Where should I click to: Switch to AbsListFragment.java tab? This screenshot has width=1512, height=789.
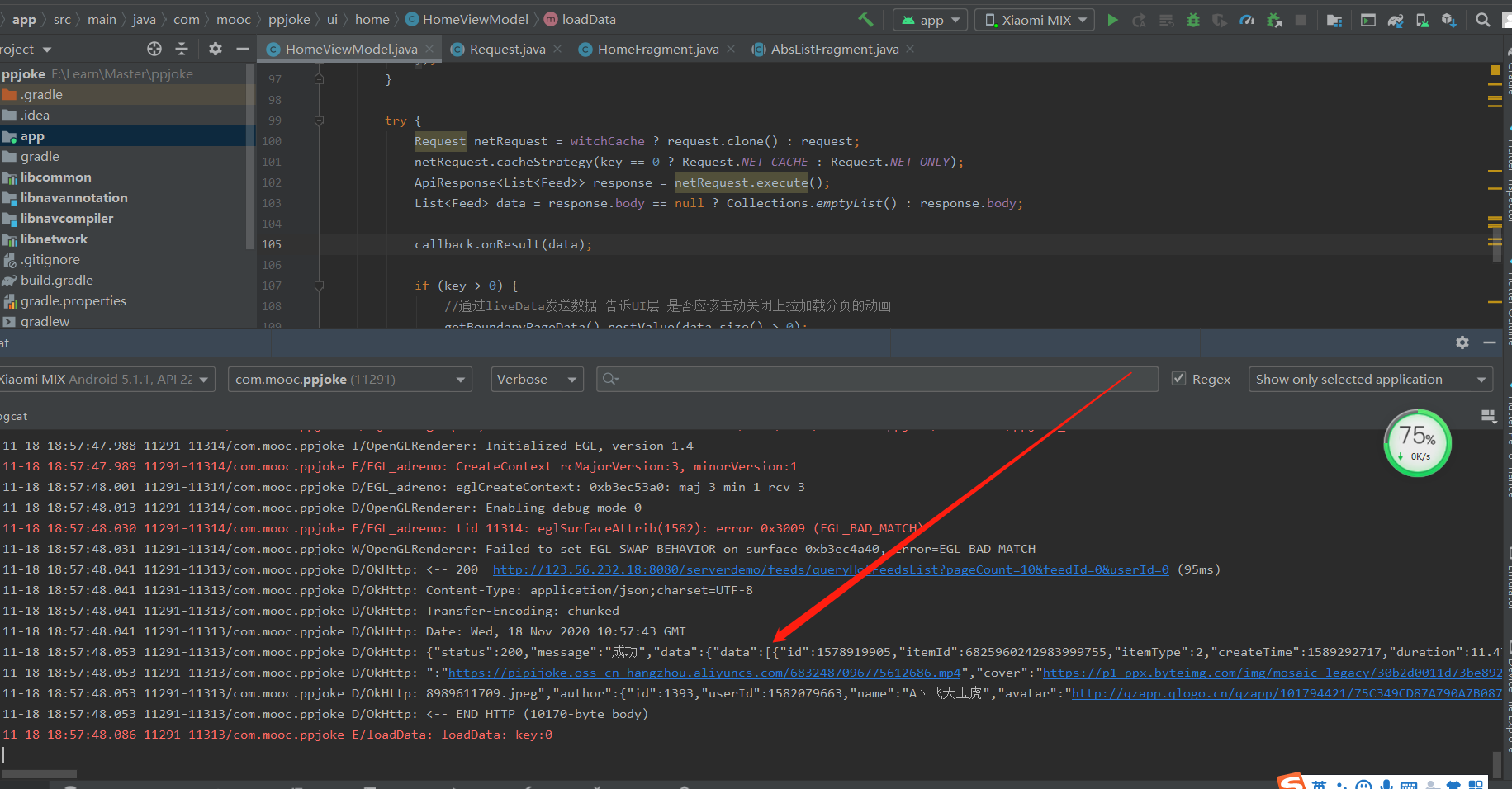pyautogui.click(x=834, y=50)
